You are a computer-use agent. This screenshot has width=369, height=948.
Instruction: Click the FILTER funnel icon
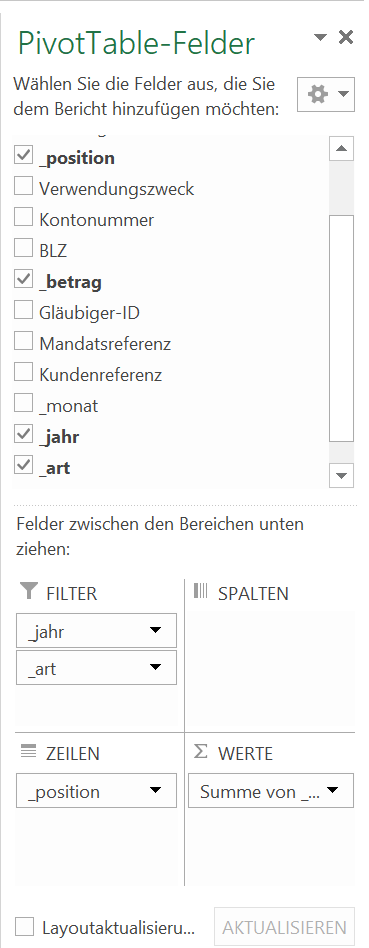(28, 591)
